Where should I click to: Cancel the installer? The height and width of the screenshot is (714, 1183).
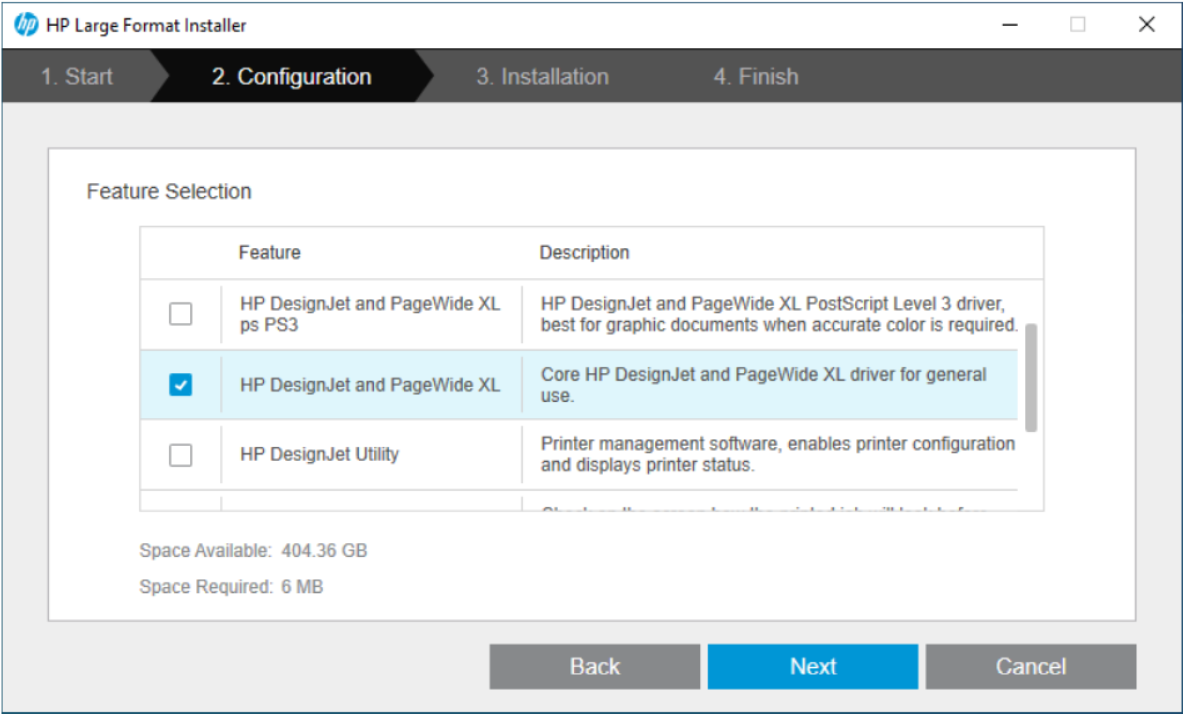pyautogui.click(x=1030, y=666)
